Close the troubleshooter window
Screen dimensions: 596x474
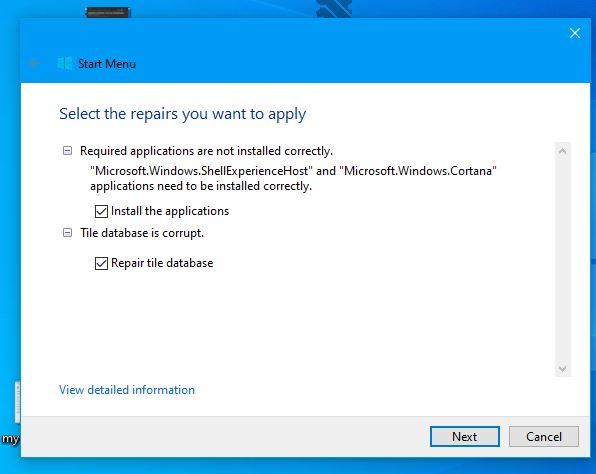pos(575,33)
